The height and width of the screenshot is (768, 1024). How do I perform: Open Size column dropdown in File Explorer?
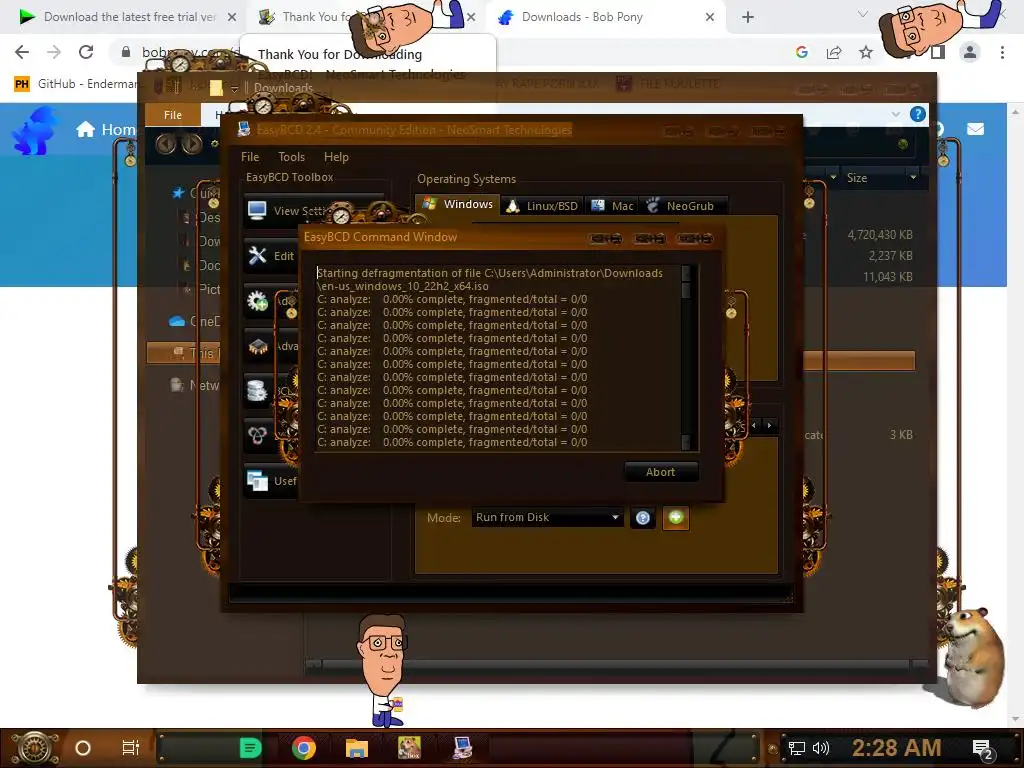(x=913, y=178)
